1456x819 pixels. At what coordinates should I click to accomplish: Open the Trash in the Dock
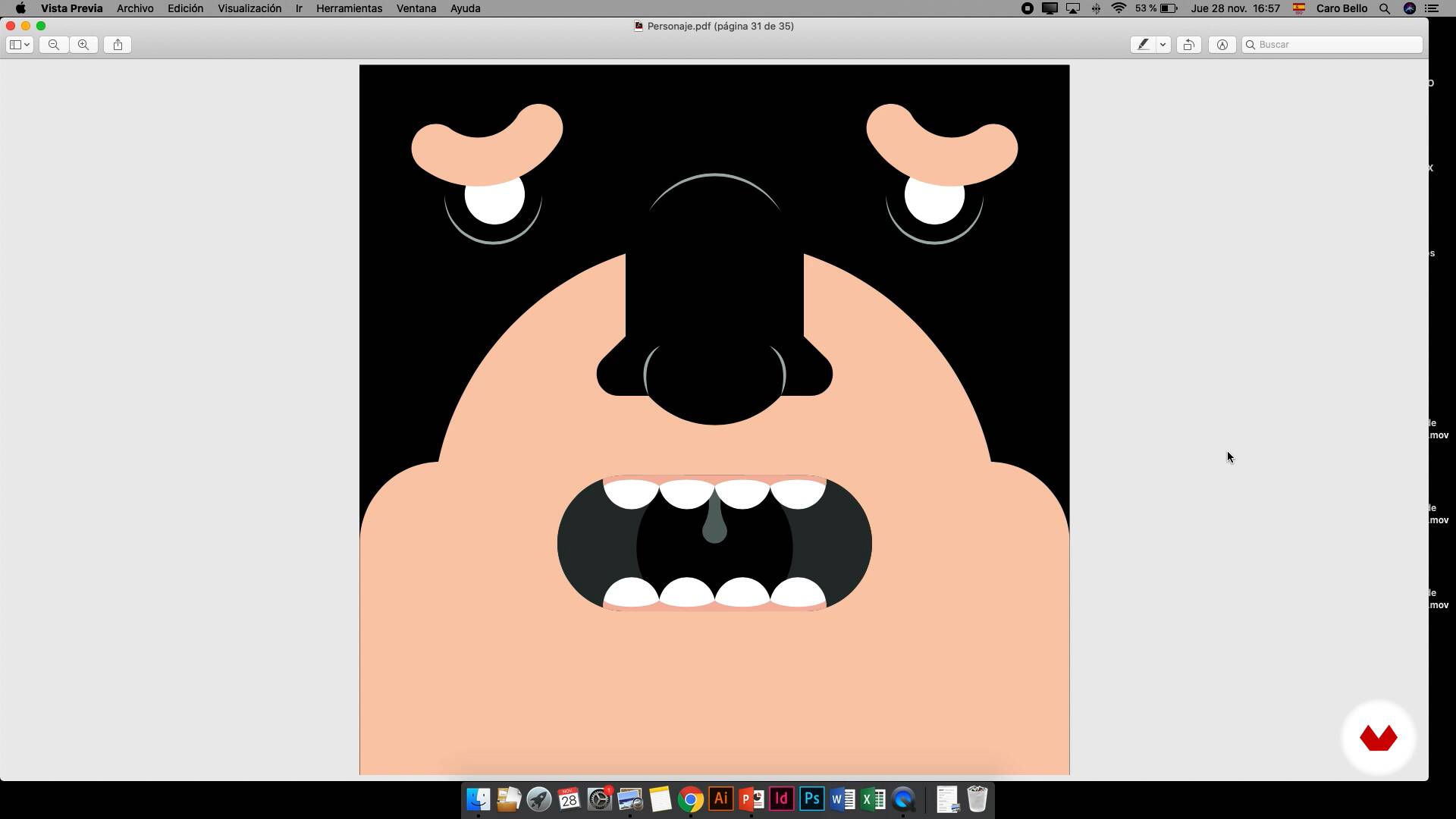pos(977,799)
